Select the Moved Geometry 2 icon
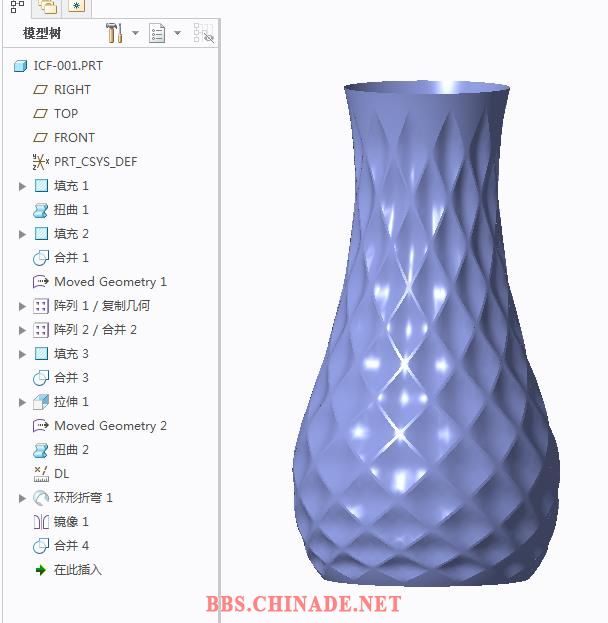This screenshot has width=608, height=623. [41, 426]
